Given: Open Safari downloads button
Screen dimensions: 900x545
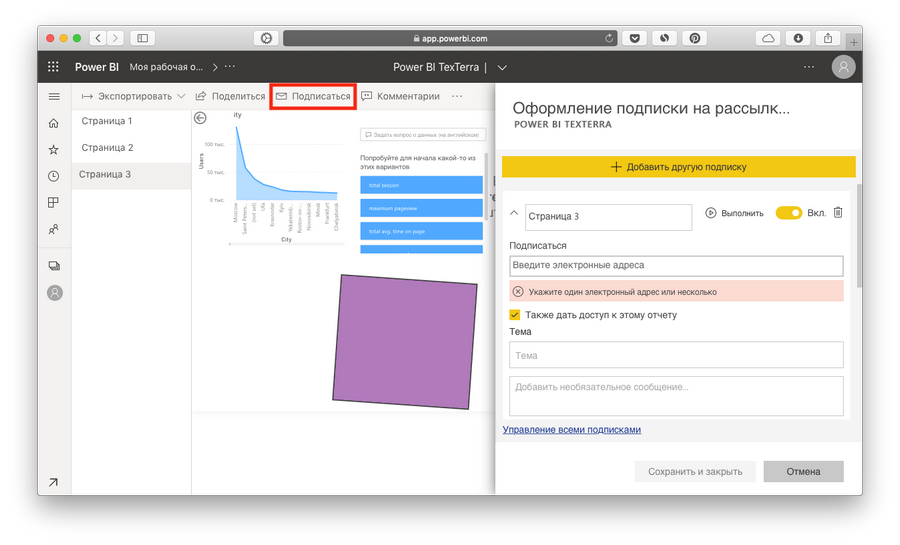Looking at the screenshot, I should click(798, 38).
